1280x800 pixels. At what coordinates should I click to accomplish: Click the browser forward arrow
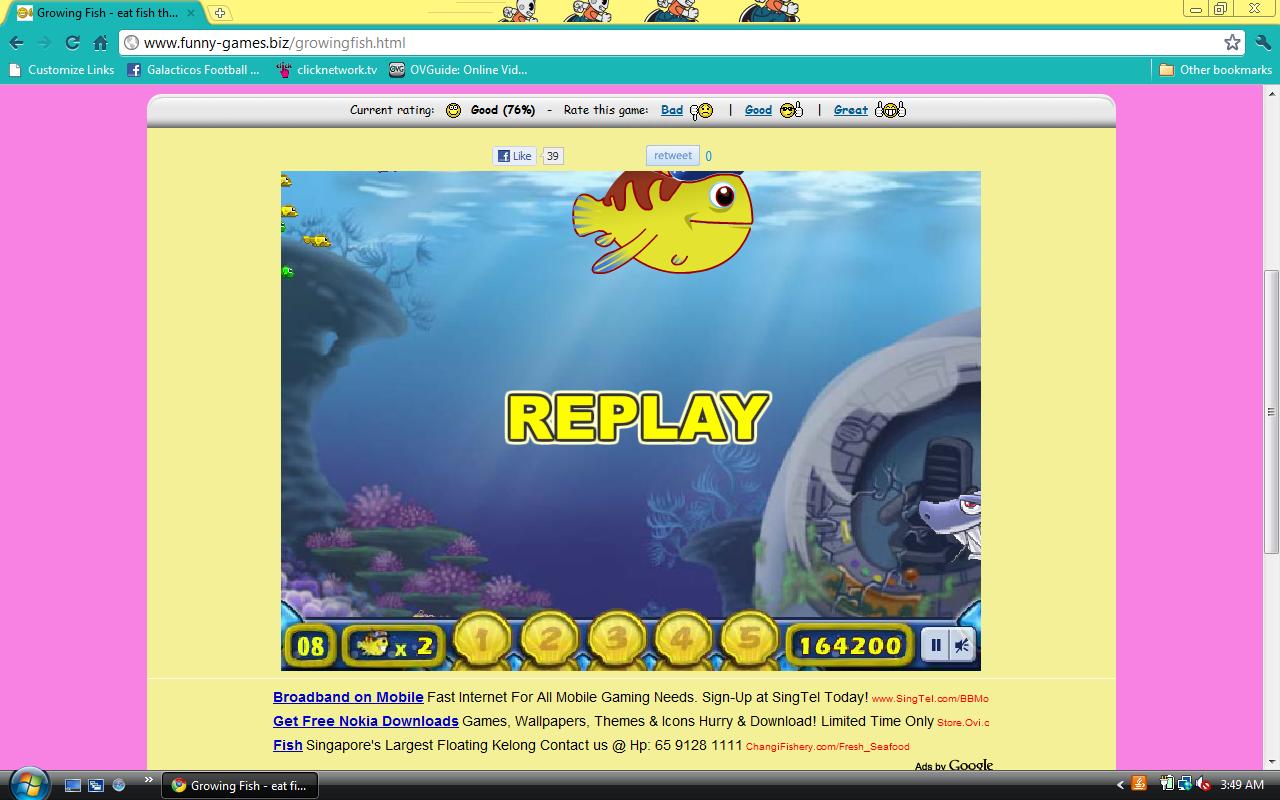tap(44, 42)
